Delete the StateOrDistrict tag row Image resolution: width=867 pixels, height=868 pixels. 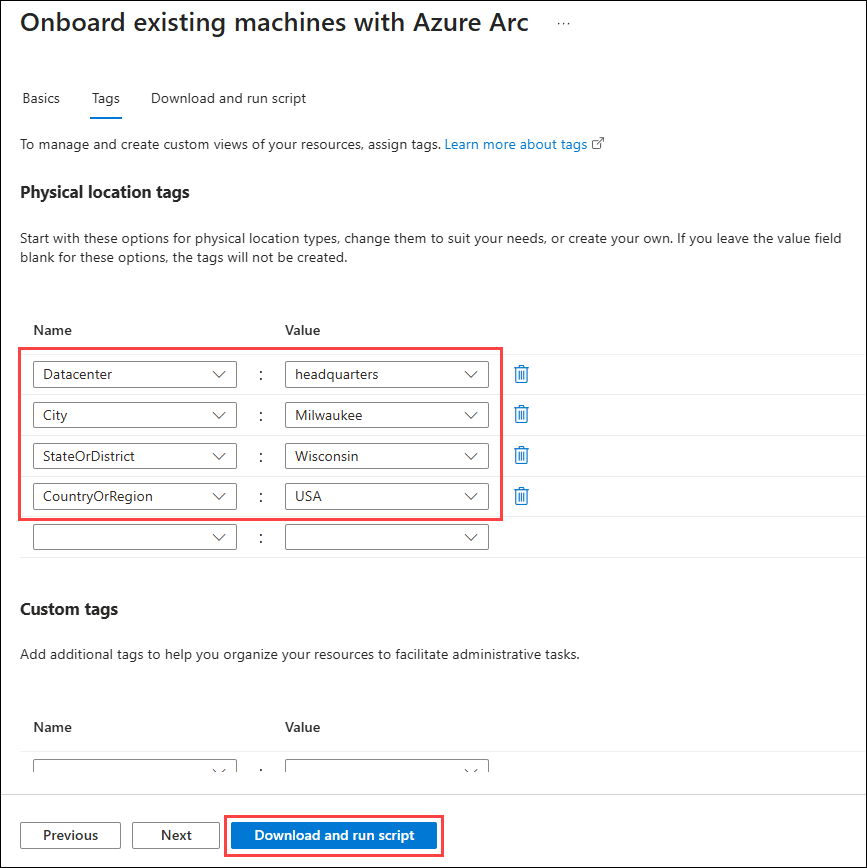click(x=521, y=455)
